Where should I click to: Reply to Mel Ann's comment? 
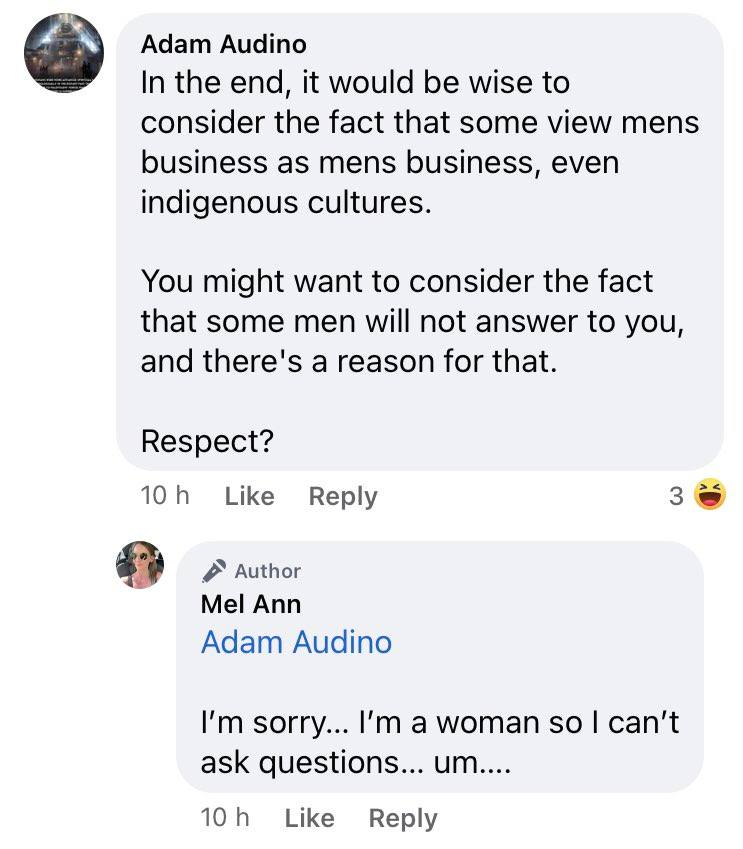pyautogui.click(x=403, y=819)
